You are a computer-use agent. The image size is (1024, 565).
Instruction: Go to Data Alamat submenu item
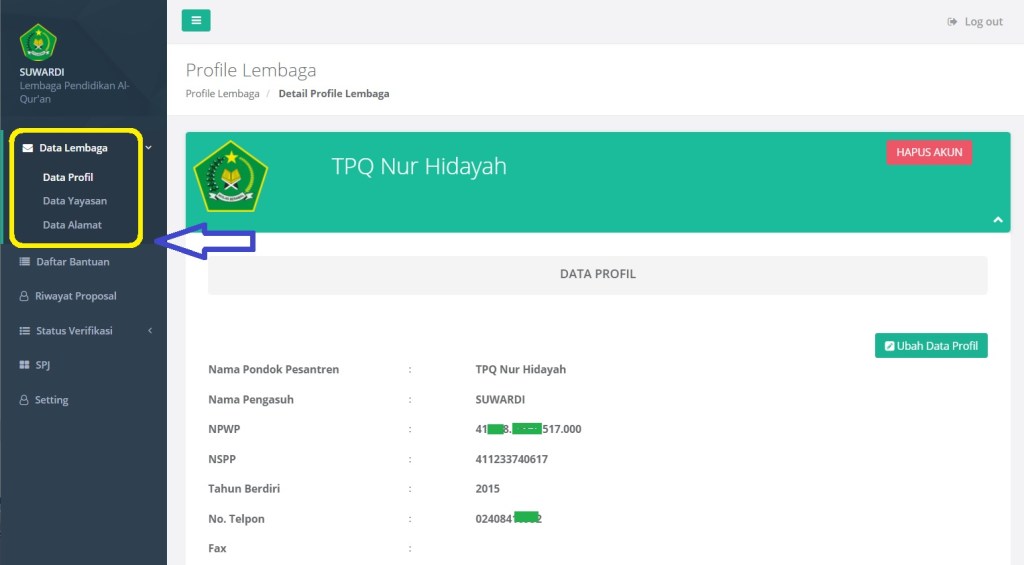(72, 225)
